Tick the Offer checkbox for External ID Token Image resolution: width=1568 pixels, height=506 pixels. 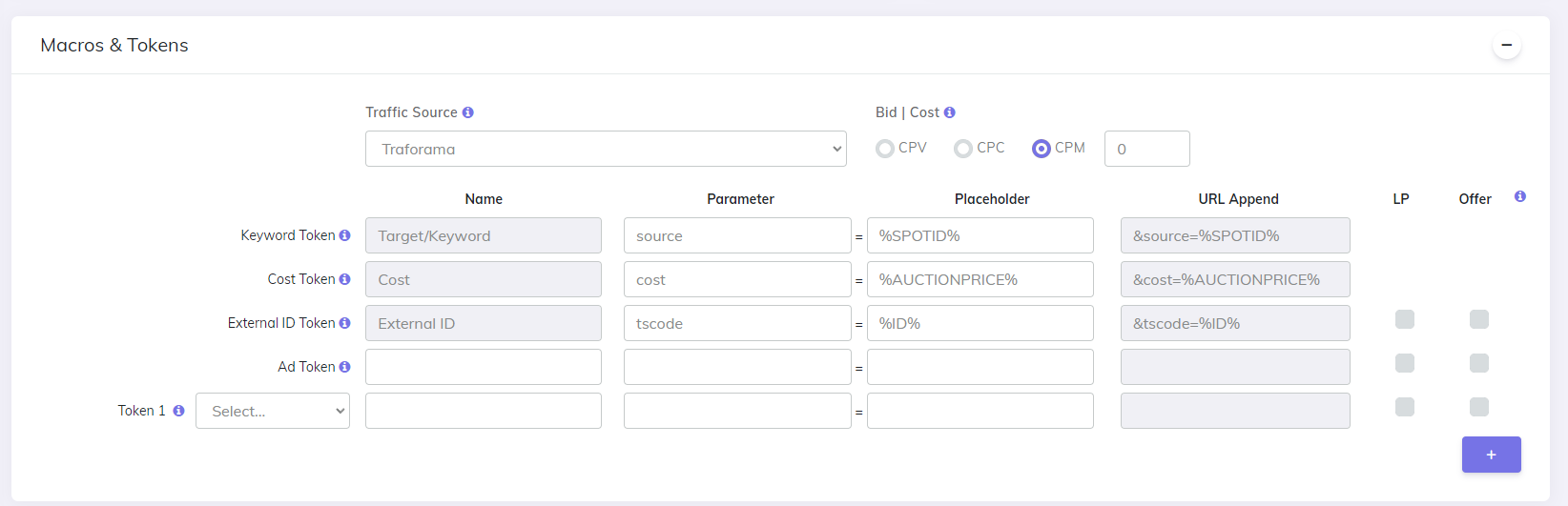click(1479, 319)
